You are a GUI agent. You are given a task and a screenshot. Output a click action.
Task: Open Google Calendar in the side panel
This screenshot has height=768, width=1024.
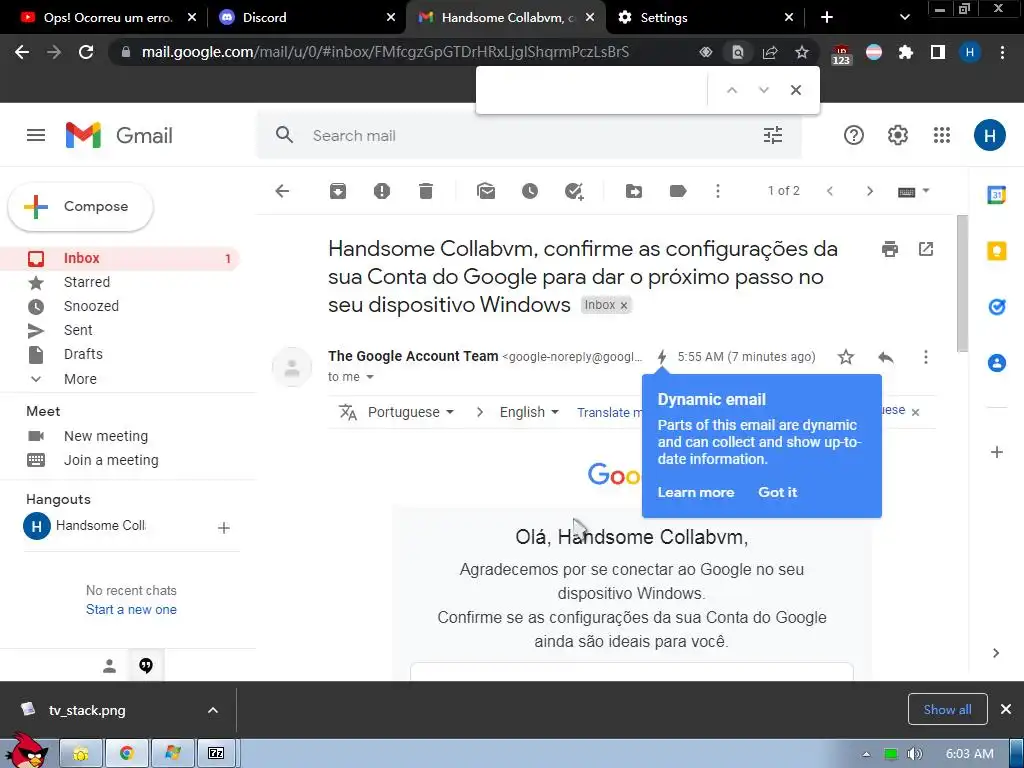tap(997, 195)
